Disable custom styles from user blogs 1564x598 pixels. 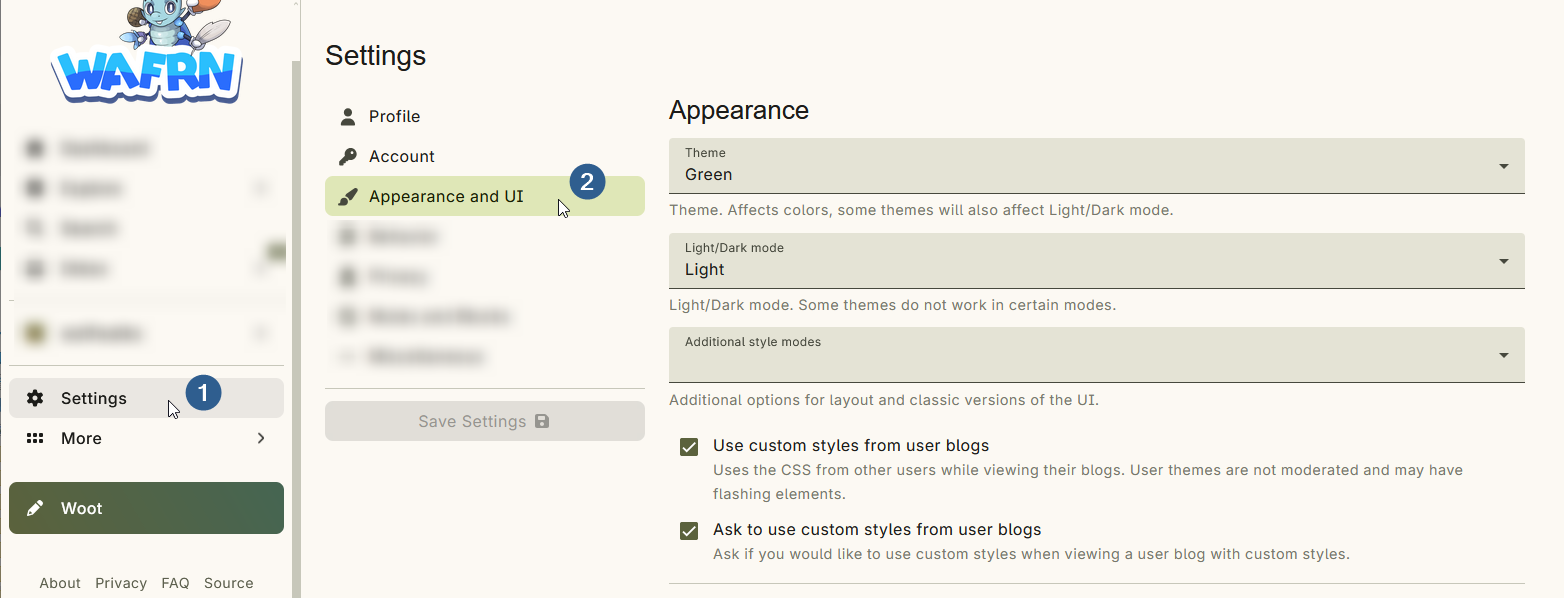(x=689, y=446)
